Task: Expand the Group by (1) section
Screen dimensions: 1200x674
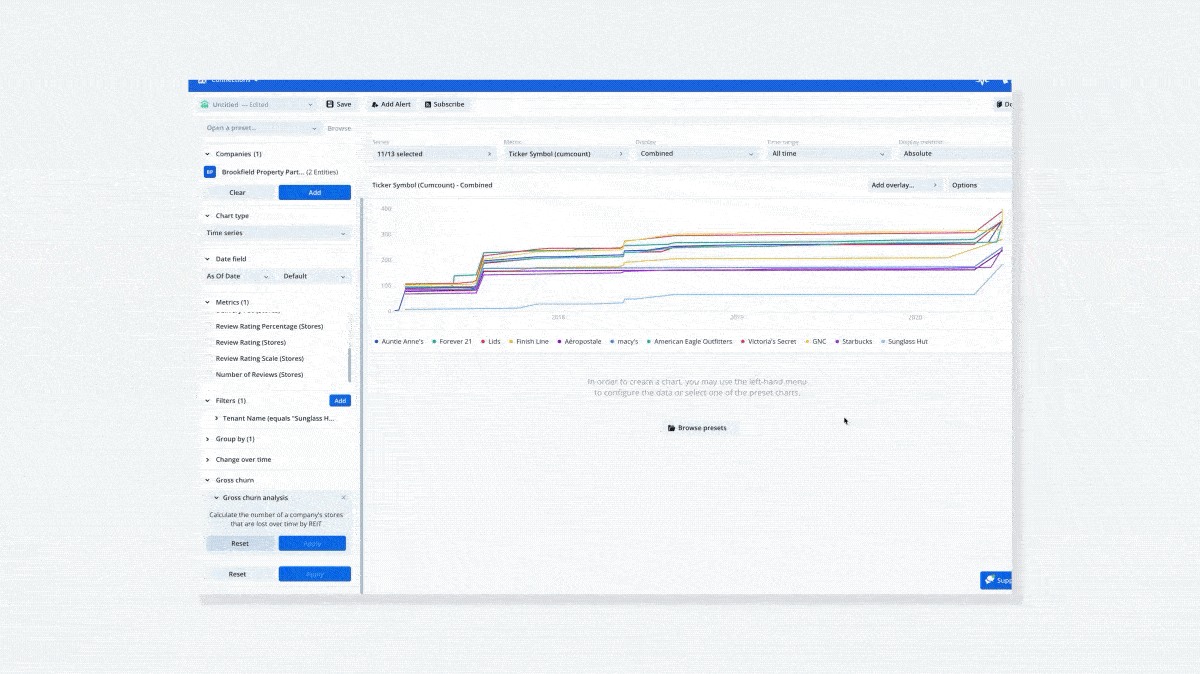Action: pos(207,439)
